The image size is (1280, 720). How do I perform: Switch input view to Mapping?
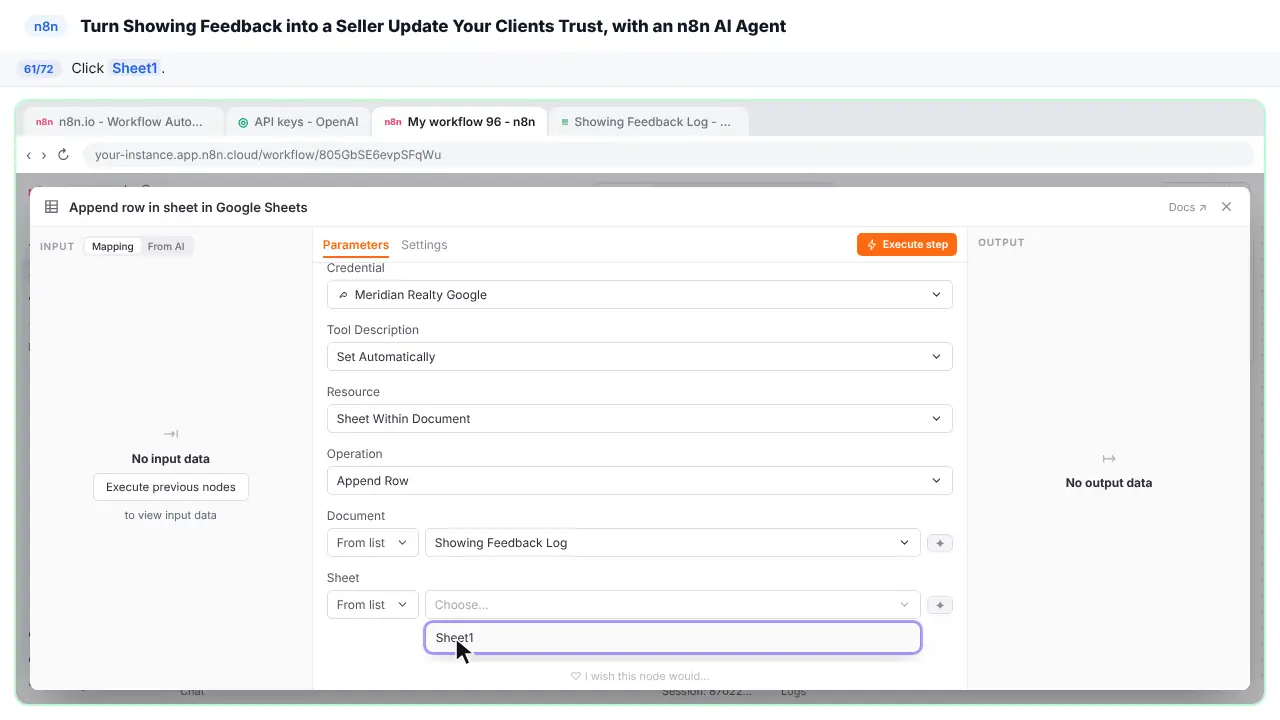point(113,246)
